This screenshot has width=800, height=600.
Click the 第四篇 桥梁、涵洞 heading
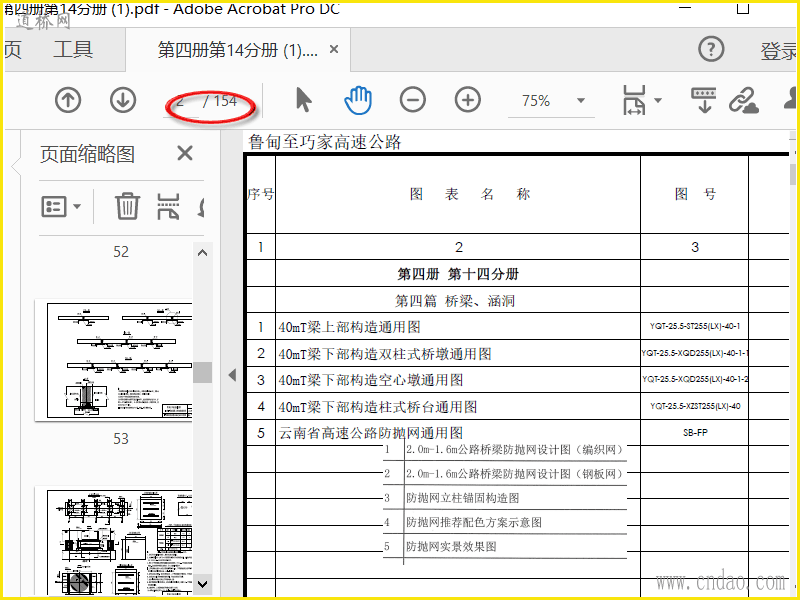point(455,301)
